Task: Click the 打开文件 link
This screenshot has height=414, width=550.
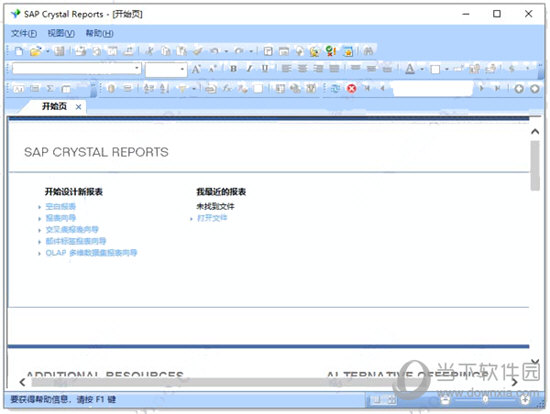Action: tap(212, 218)
